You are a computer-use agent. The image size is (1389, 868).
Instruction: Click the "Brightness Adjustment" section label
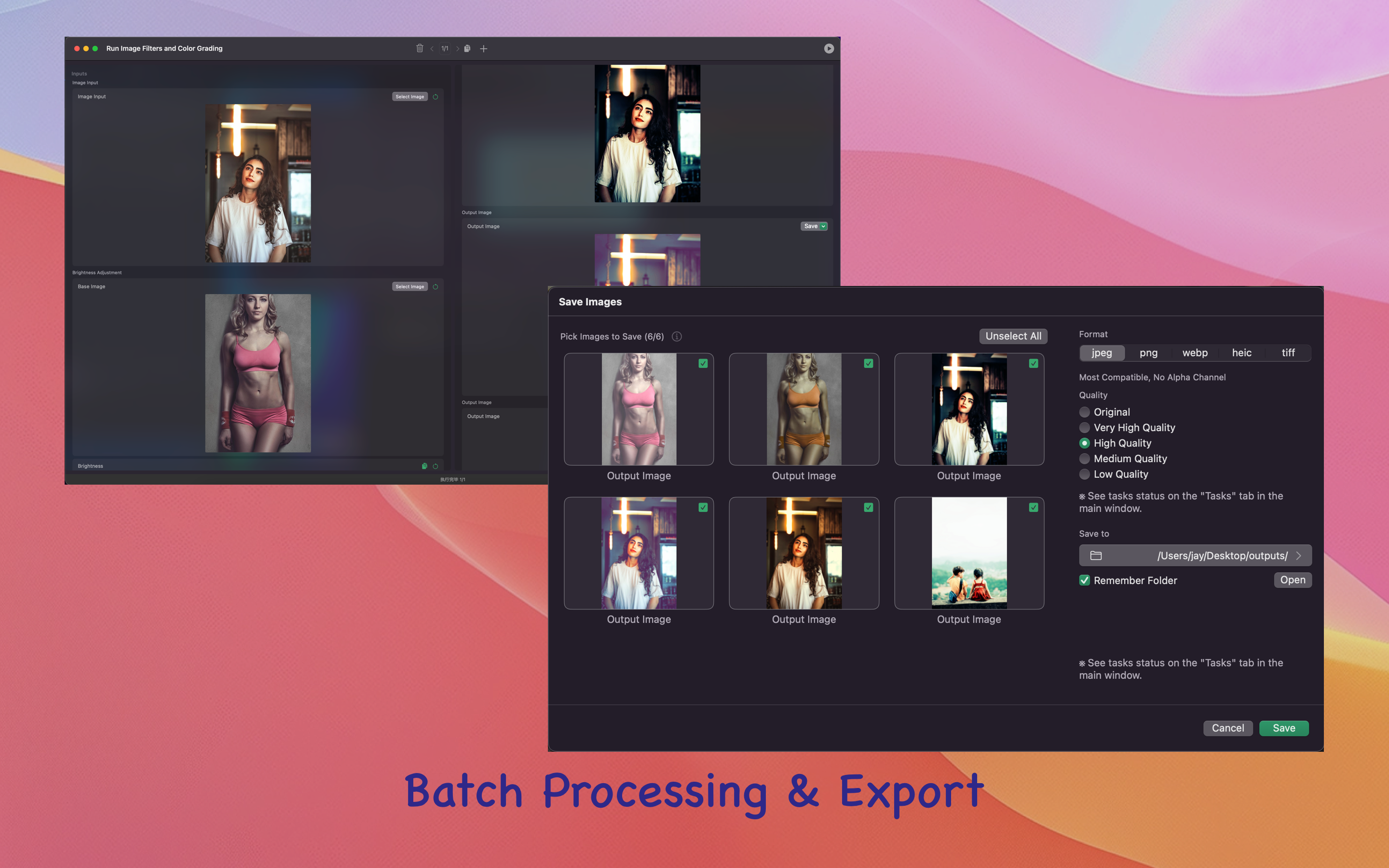tap(97, 272)
